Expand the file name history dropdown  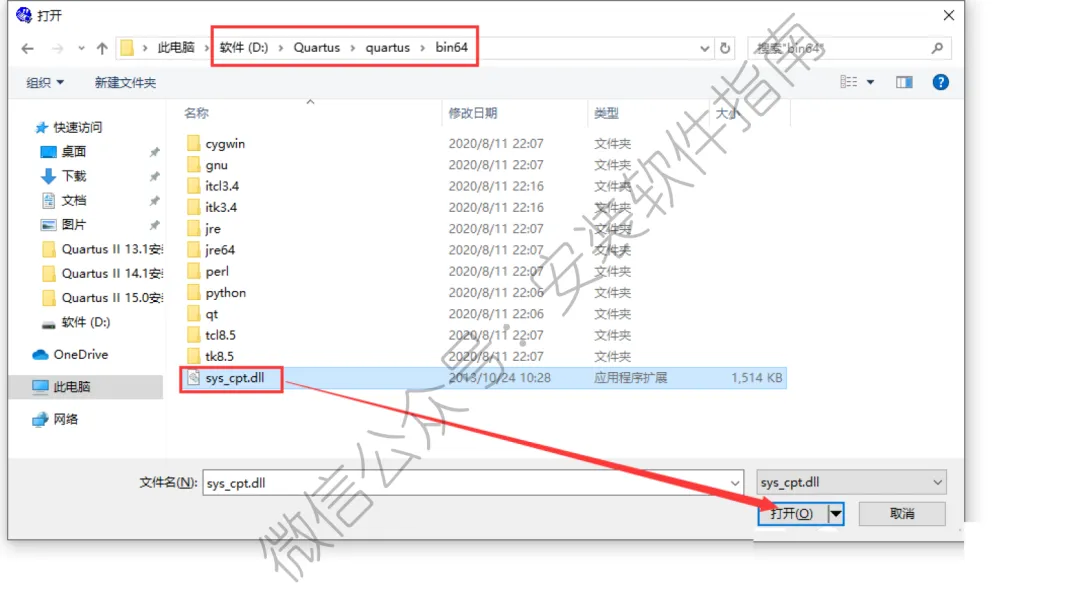point(735,483)
